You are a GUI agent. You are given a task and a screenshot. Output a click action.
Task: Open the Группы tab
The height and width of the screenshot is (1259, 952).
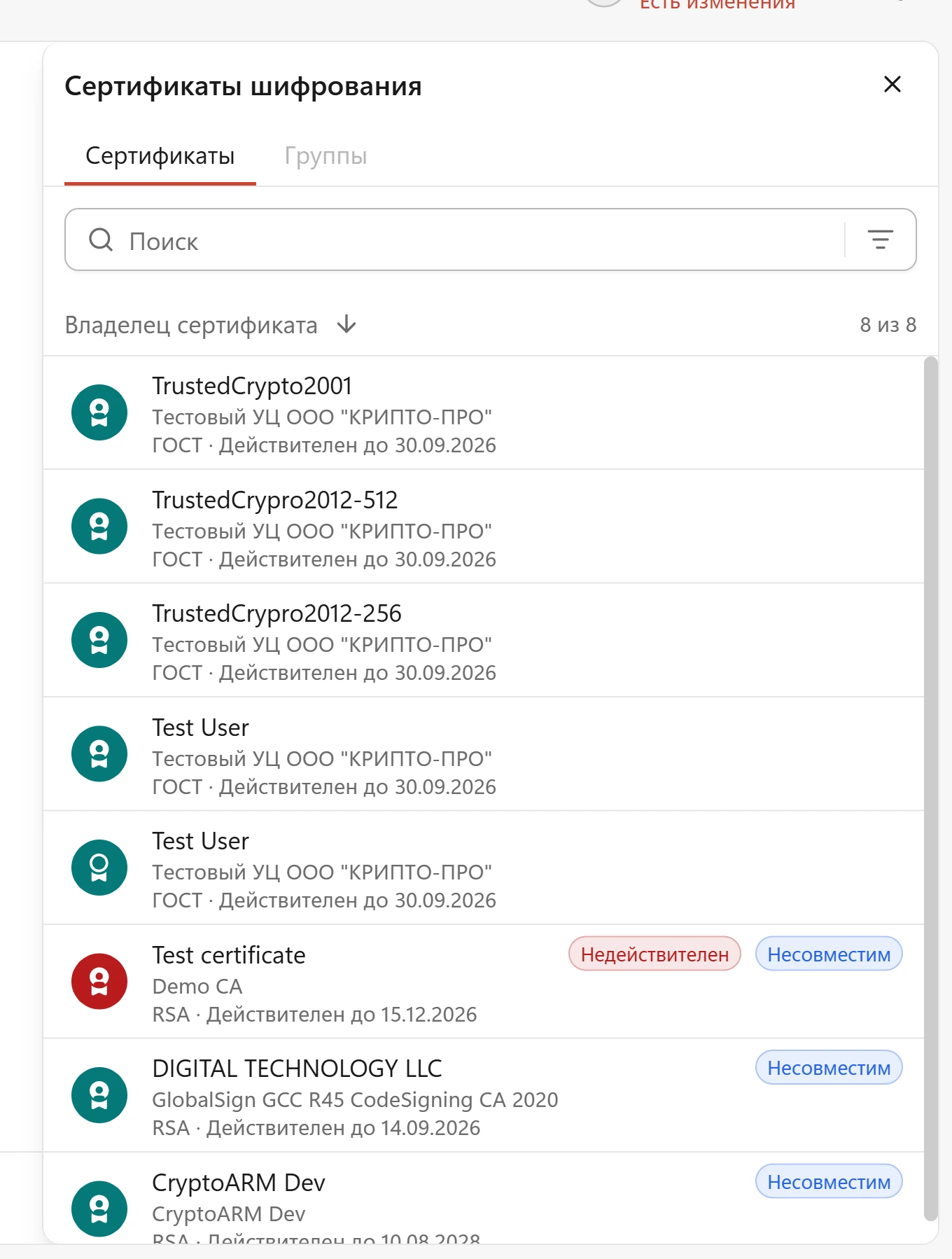[x=325, y=156]
